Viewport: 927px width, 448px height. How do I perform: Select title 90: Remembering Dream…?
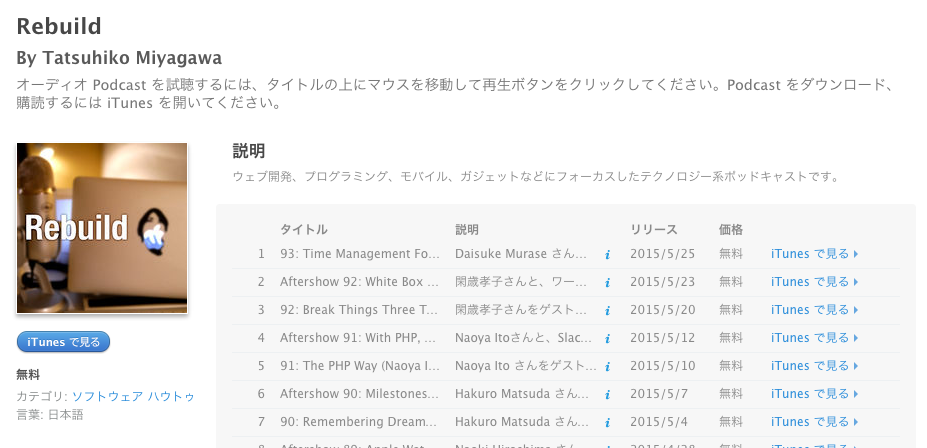[359, 422]
